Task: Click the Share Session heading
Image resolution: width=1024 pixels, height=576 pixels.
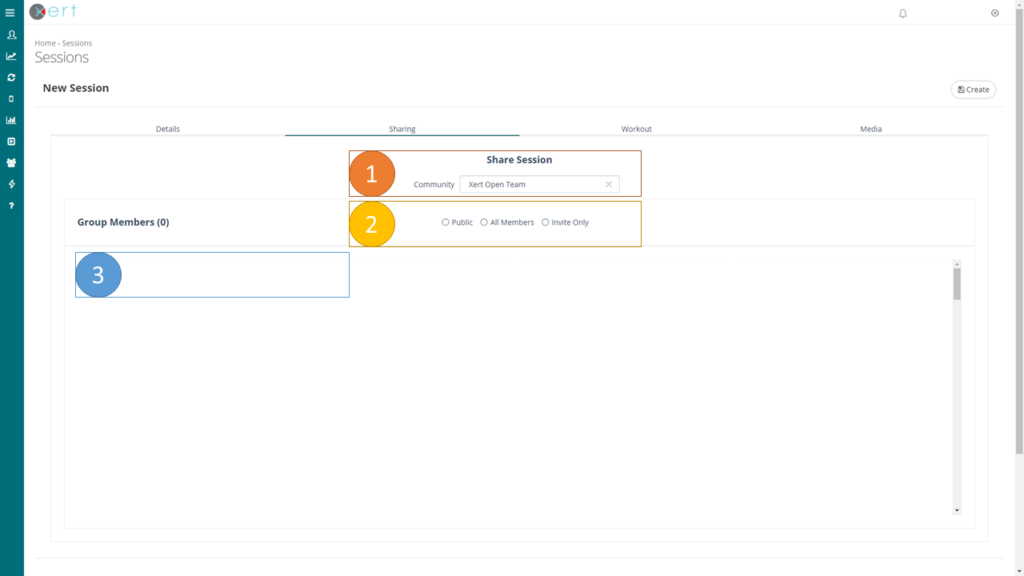Action: click(519, 159)
